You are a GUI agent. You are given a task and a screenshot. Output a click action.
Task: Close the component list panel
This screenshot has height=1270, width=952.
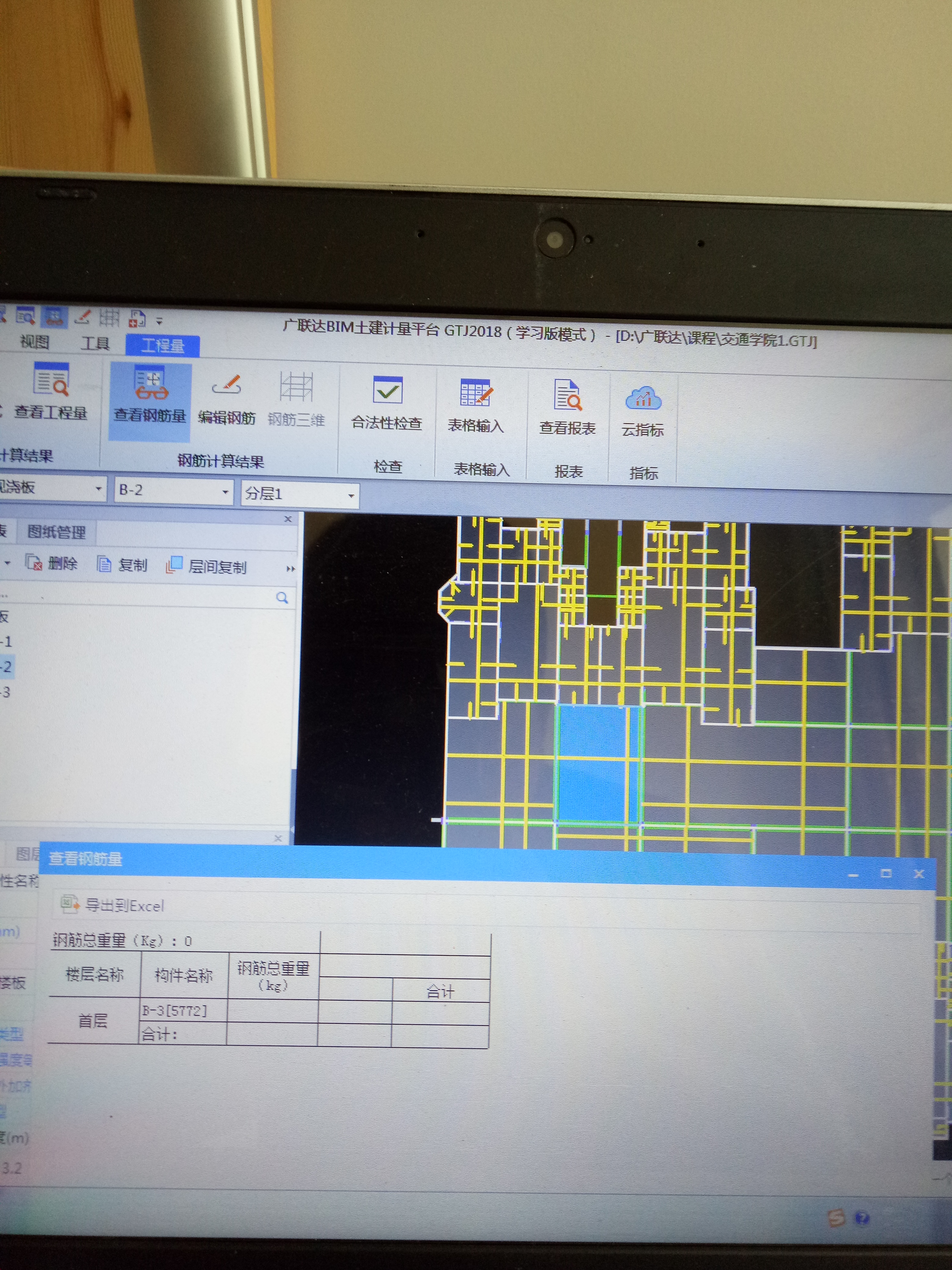[288, 519]
